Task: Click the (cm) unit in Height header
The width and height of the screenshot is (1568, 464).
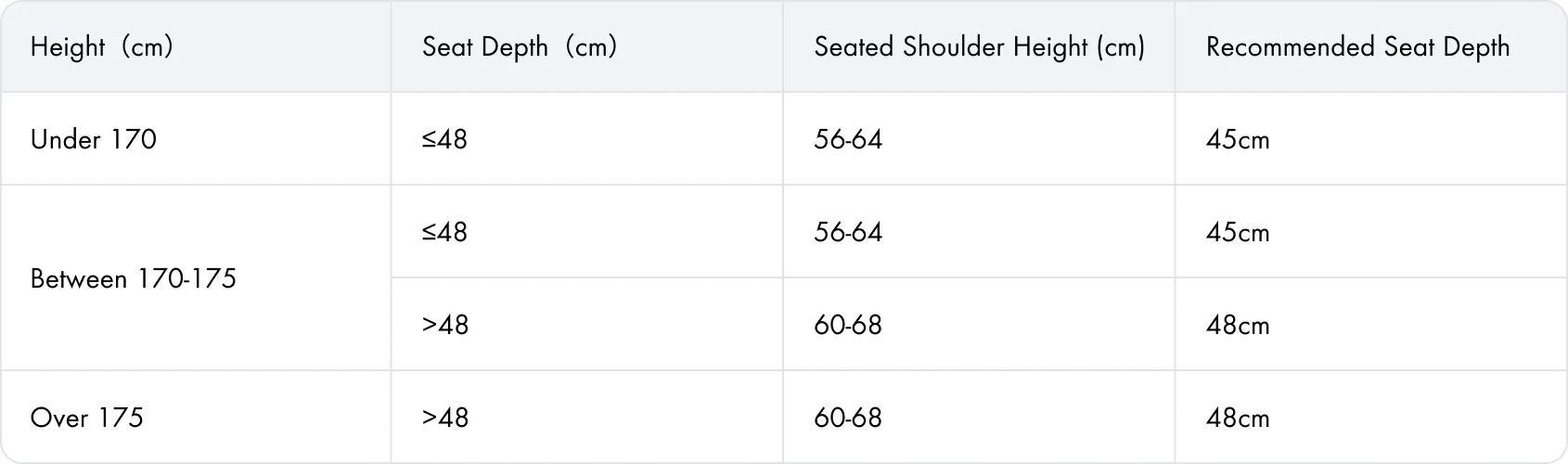Action: (x=147, y=46)
